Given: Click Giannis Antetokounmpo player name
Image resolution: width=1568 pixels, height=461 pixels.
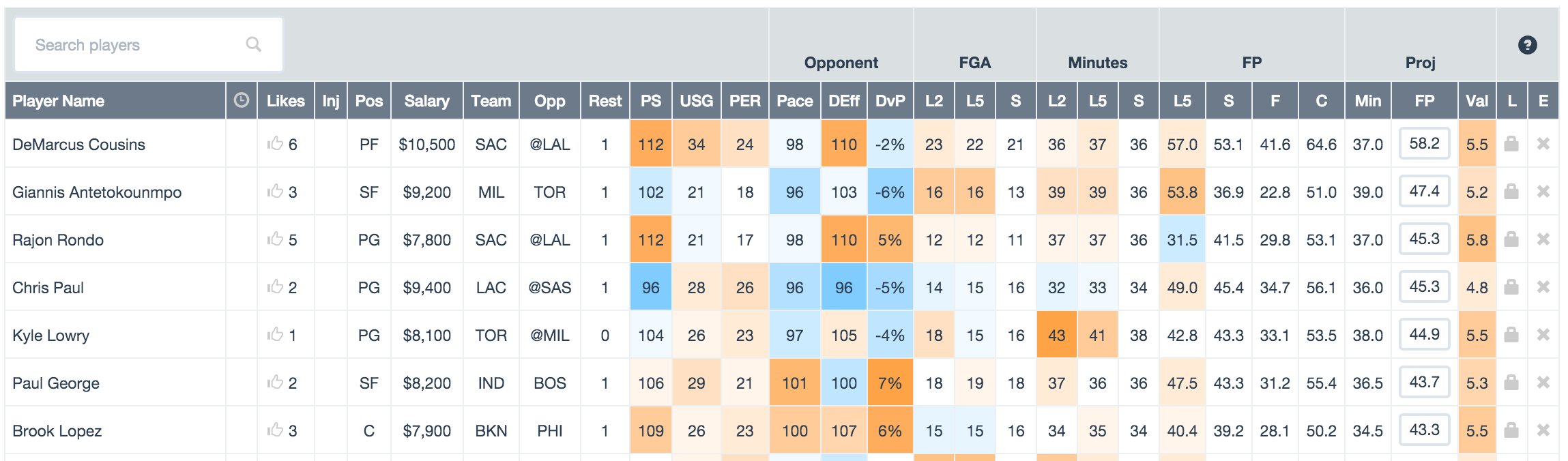Looking at the screenshot, I should (x=97, y=192).
